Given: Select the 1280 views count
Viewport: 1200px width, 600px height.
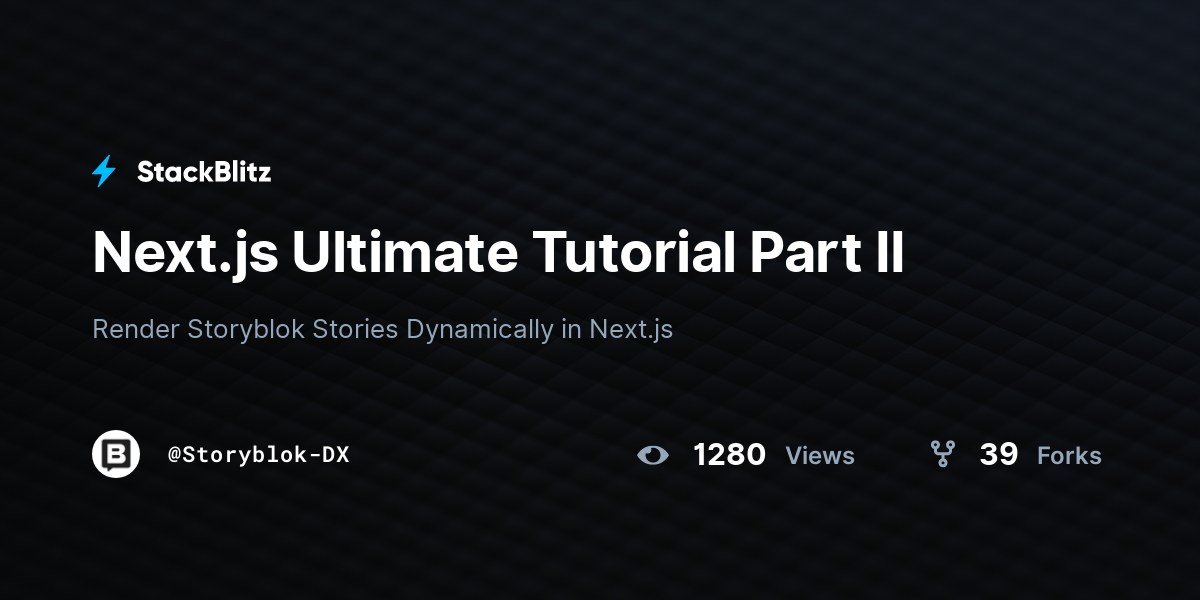Looking at the screenshot, I should pos(730,455).
